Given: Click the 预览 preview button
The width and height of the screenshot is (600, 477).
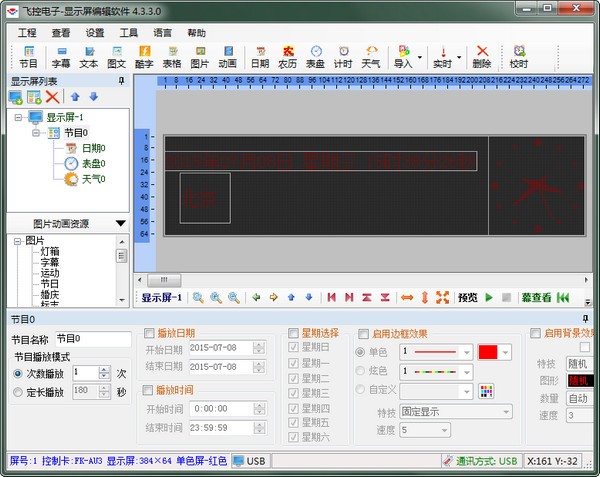Looking at the screenshot, I should pos(467,297).
